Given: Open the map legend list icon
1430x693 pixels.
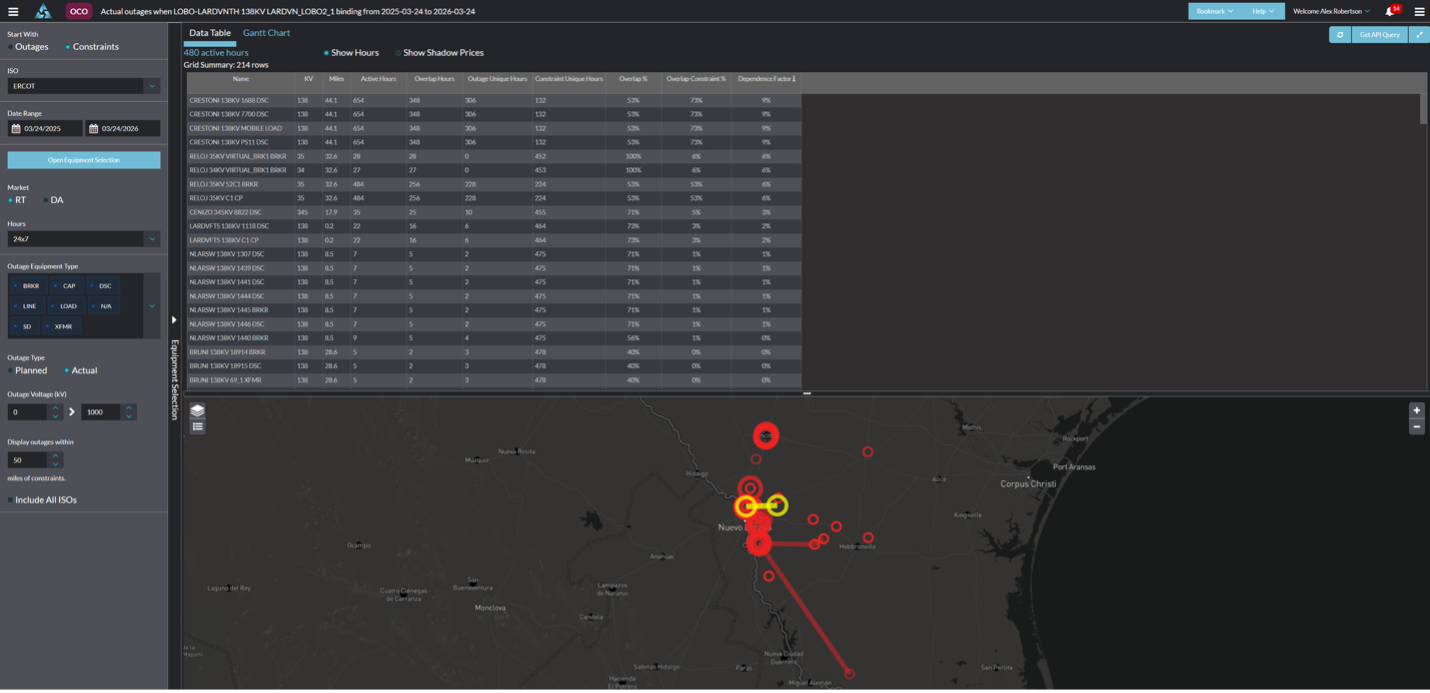Looking at the screenshot, I should [197, 427].
